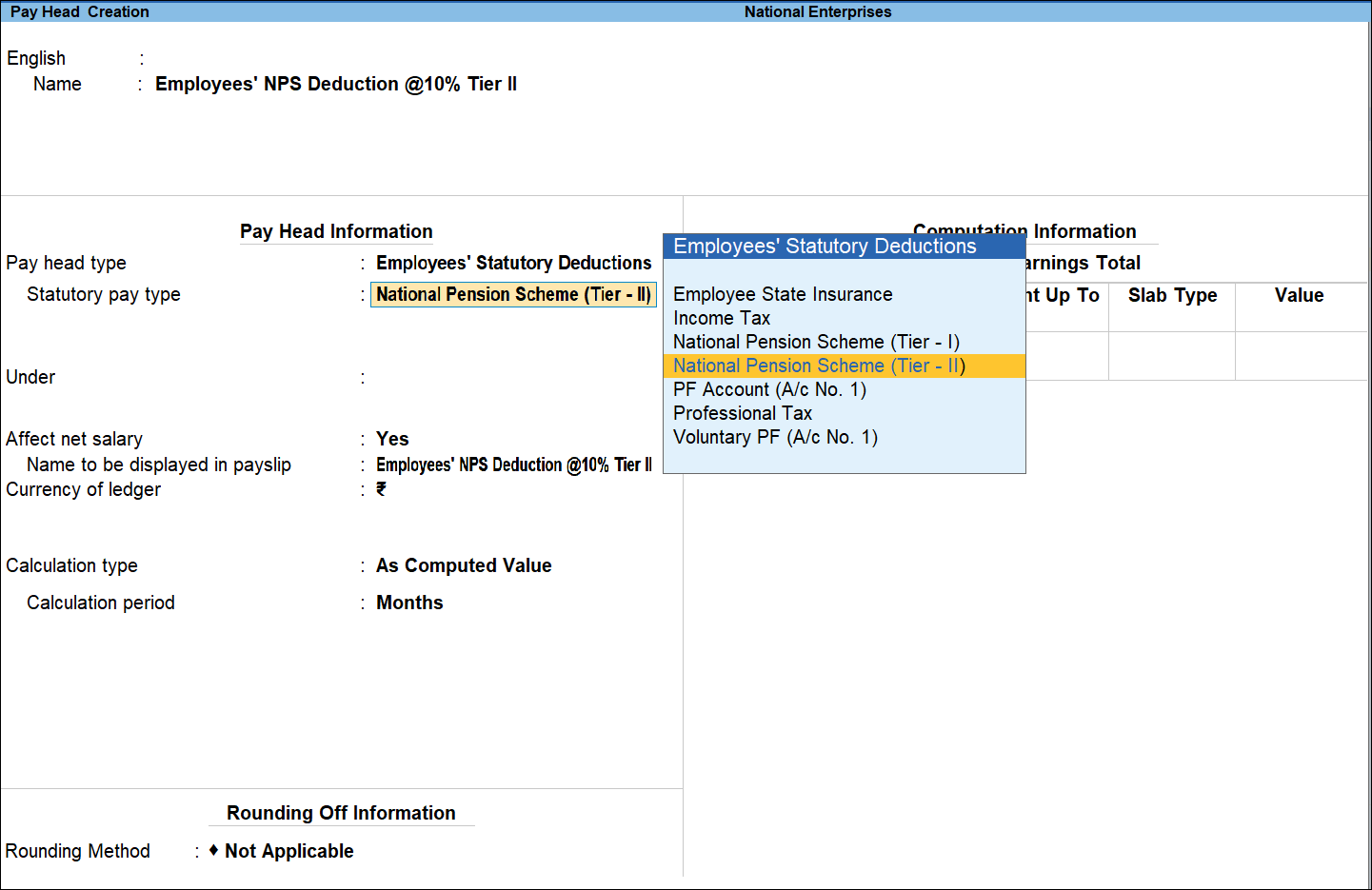The width and height of the screenshot is (1372, 890).
Task: Click the Calculation period Months value
Action: (409, 603)
